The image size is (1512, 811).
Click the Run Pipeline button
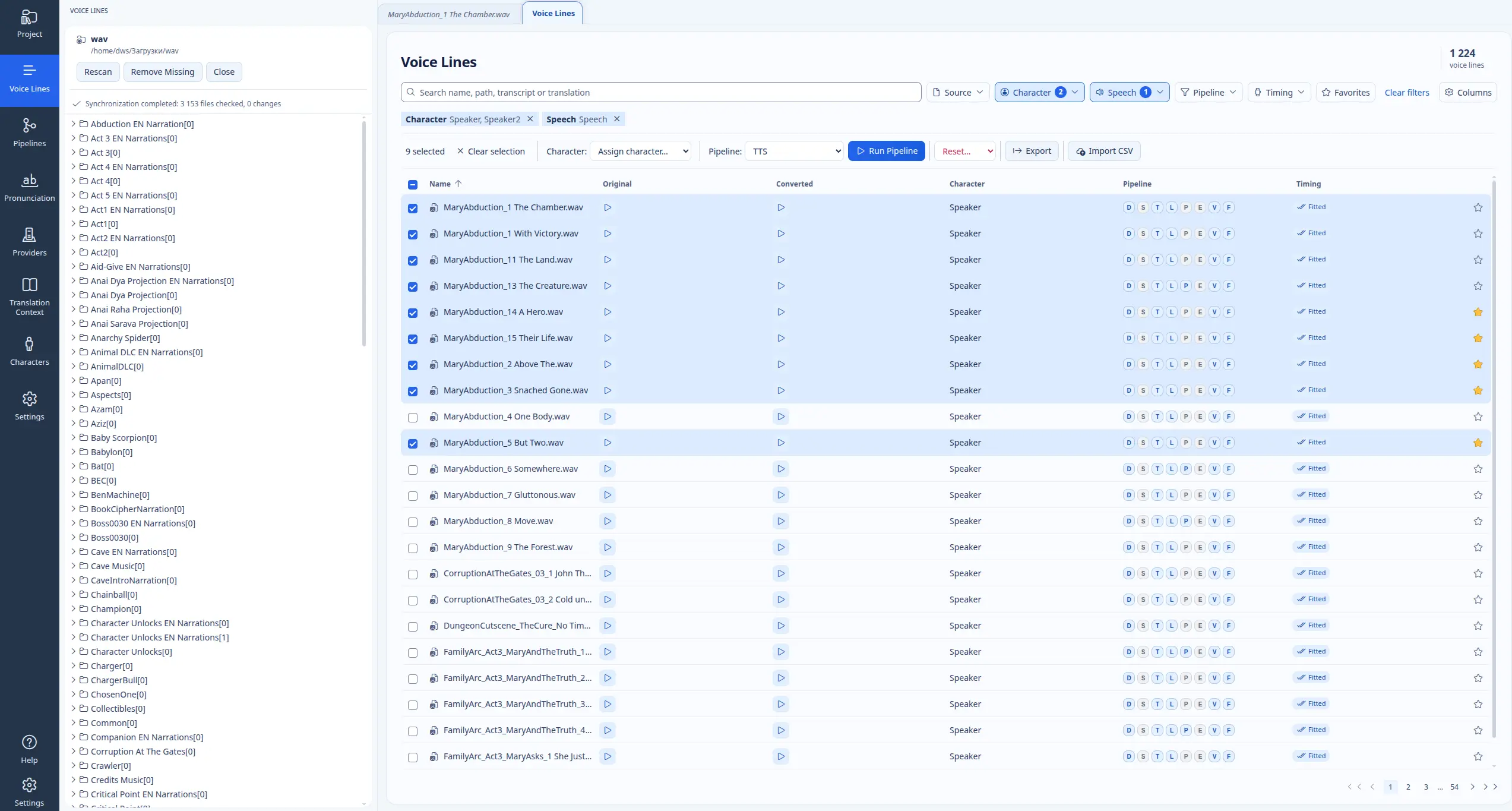pos(886,151)
